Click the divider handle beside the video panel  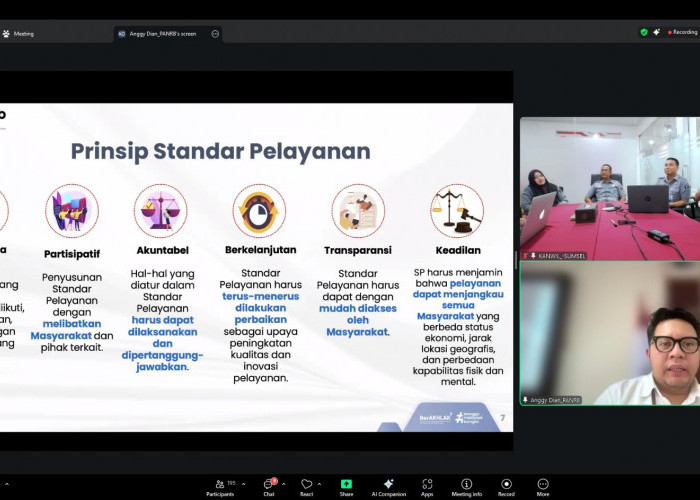[x=517, y=261]
